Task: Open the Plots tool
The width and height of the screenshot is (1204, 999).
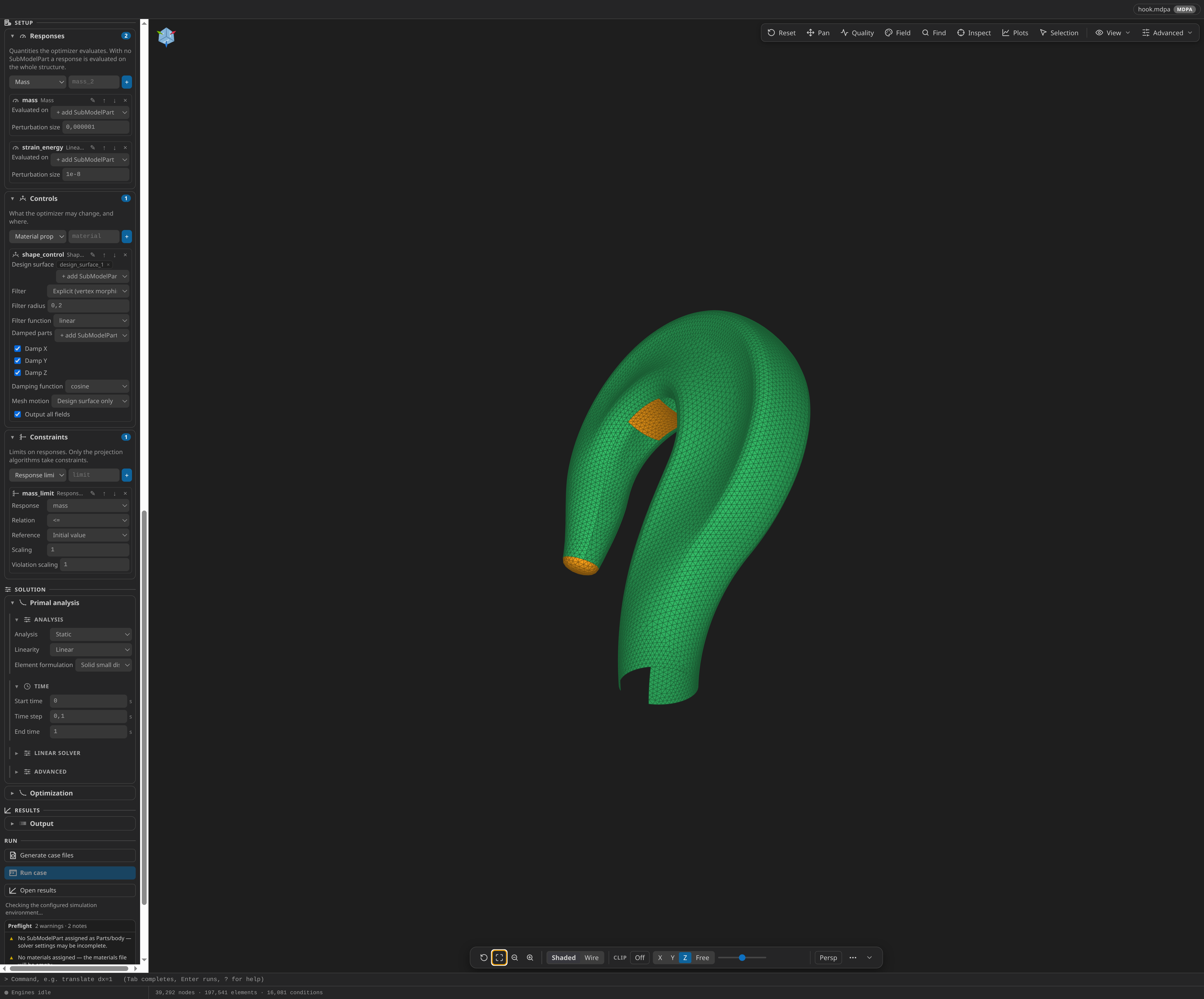Action: [1015, 33]
